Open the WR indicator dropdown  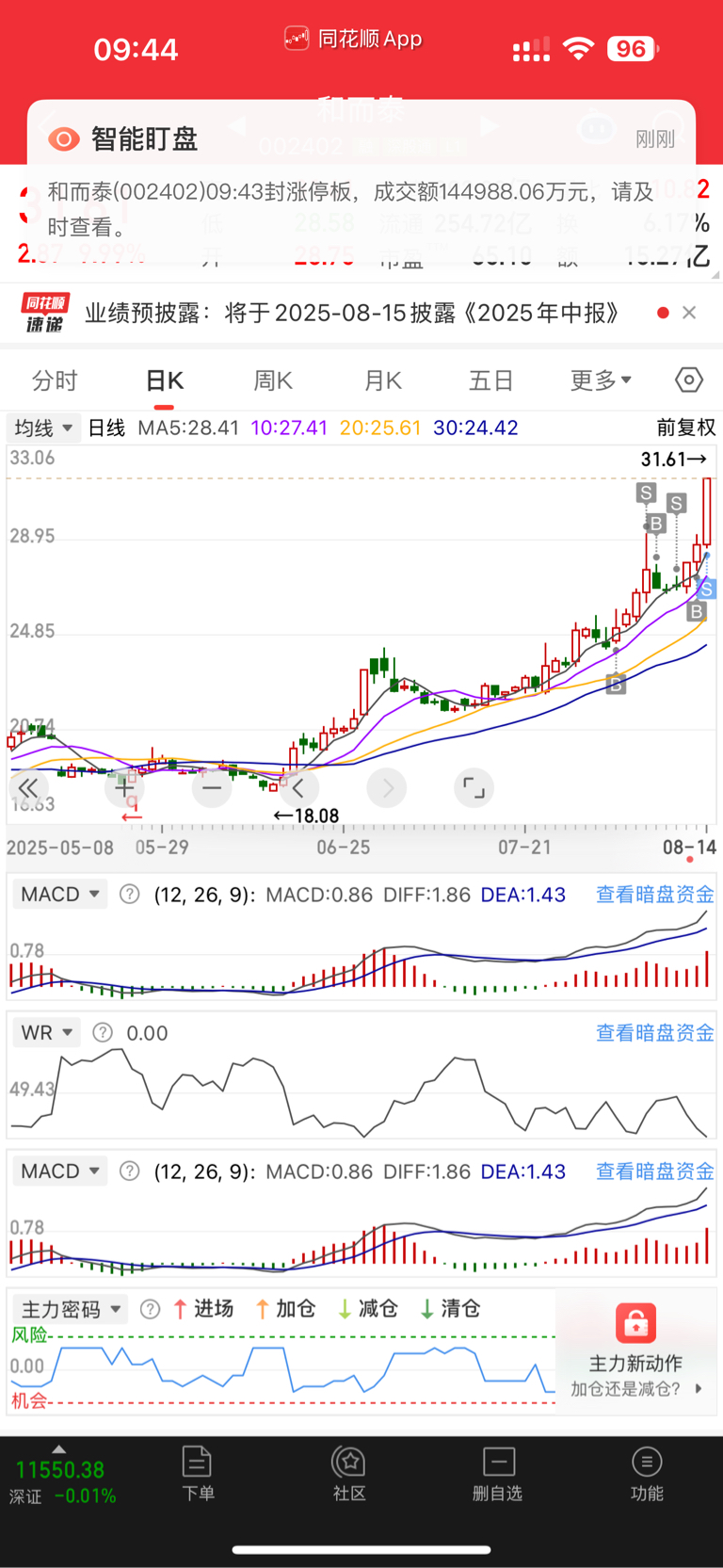coord(46,1032)
